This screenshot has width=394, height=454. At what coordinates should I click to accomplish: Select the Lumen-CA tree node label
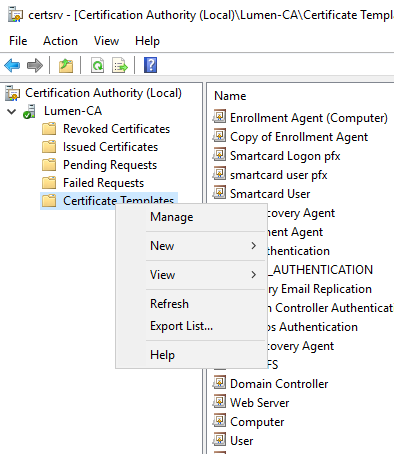point(73,111)
